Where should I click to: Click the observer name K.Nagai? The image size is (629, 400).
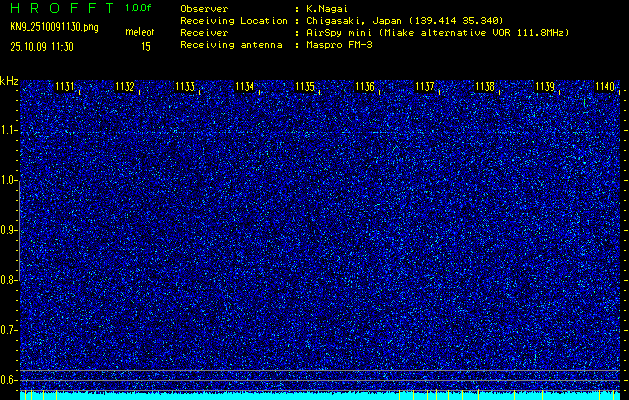coord(327,8)
